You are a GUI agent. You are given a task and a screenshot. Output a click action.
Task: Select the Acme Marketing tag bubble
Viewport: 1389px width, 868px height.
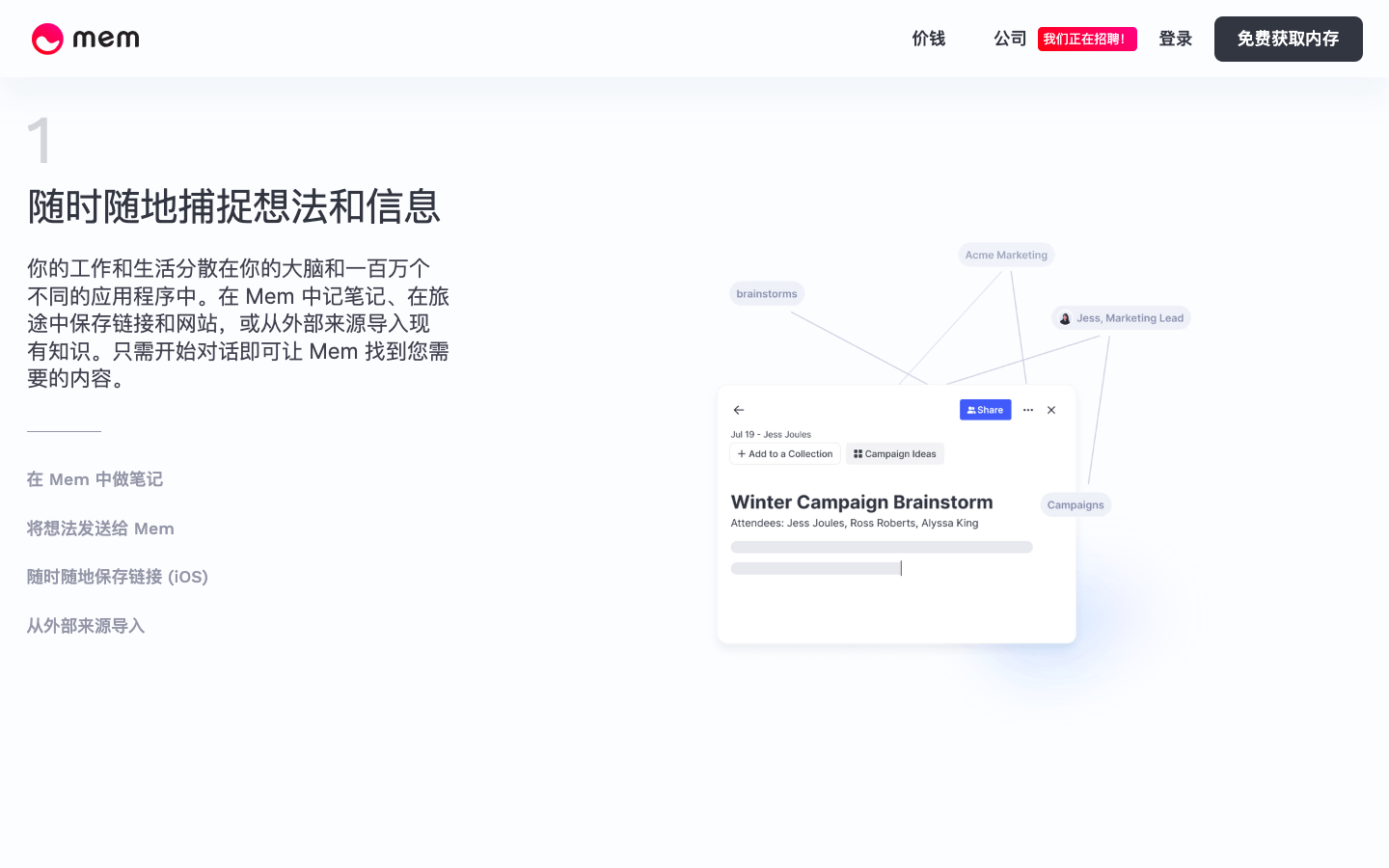(x=1006, y=256)
